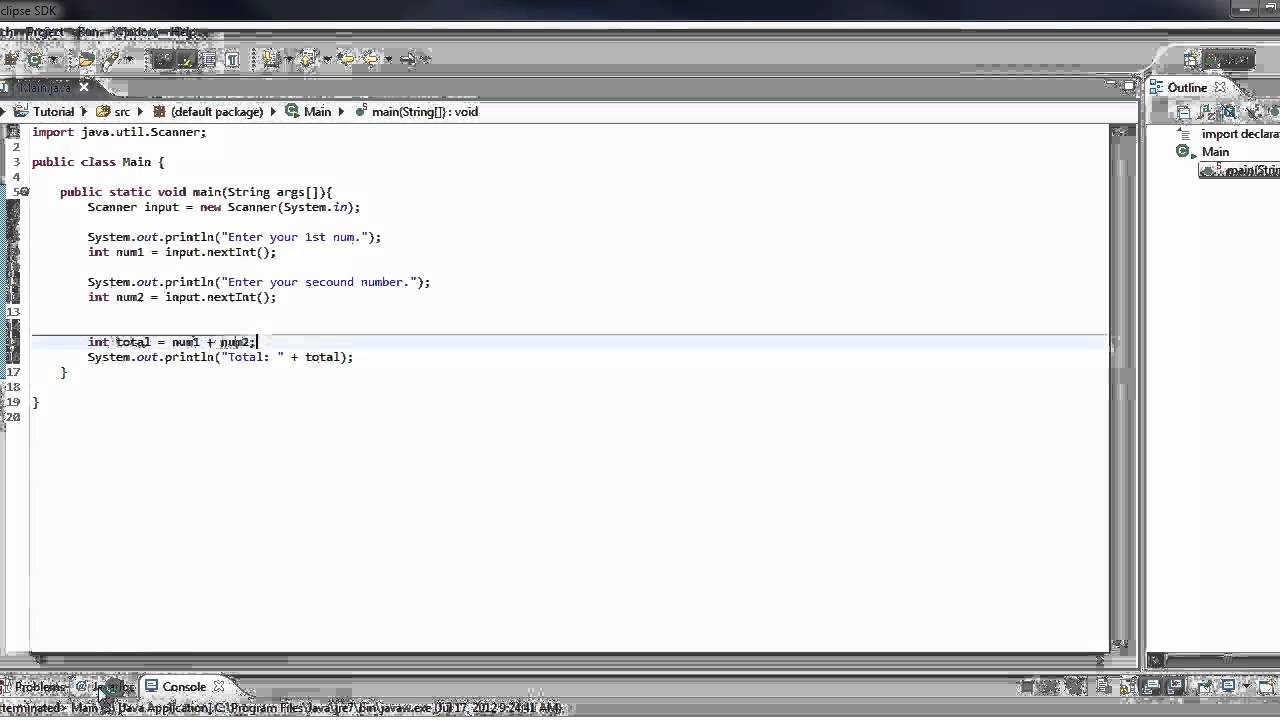Toggle Block Selection Mode icon
Screen dimensions: 1280x720
209,59
